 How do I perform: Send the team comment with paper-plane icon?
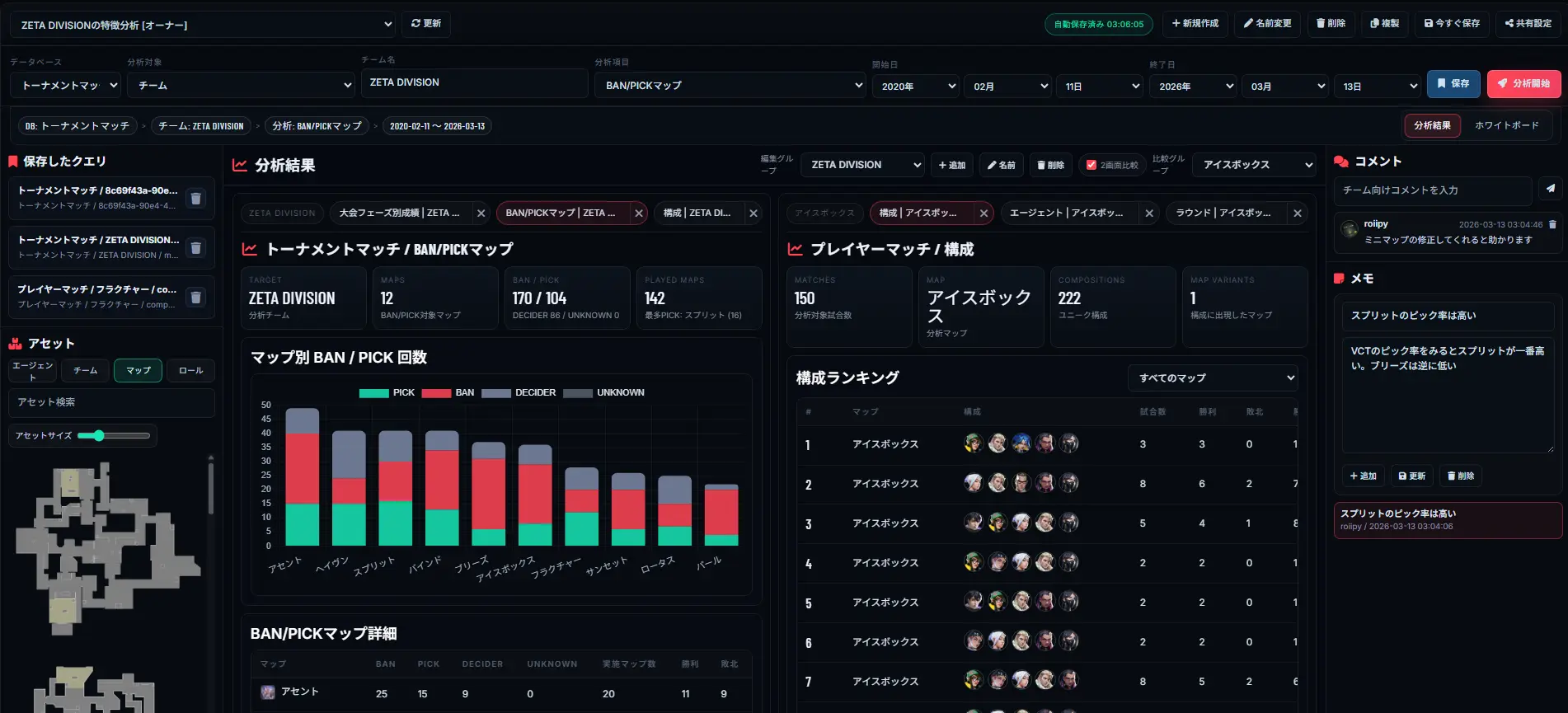1550,190
